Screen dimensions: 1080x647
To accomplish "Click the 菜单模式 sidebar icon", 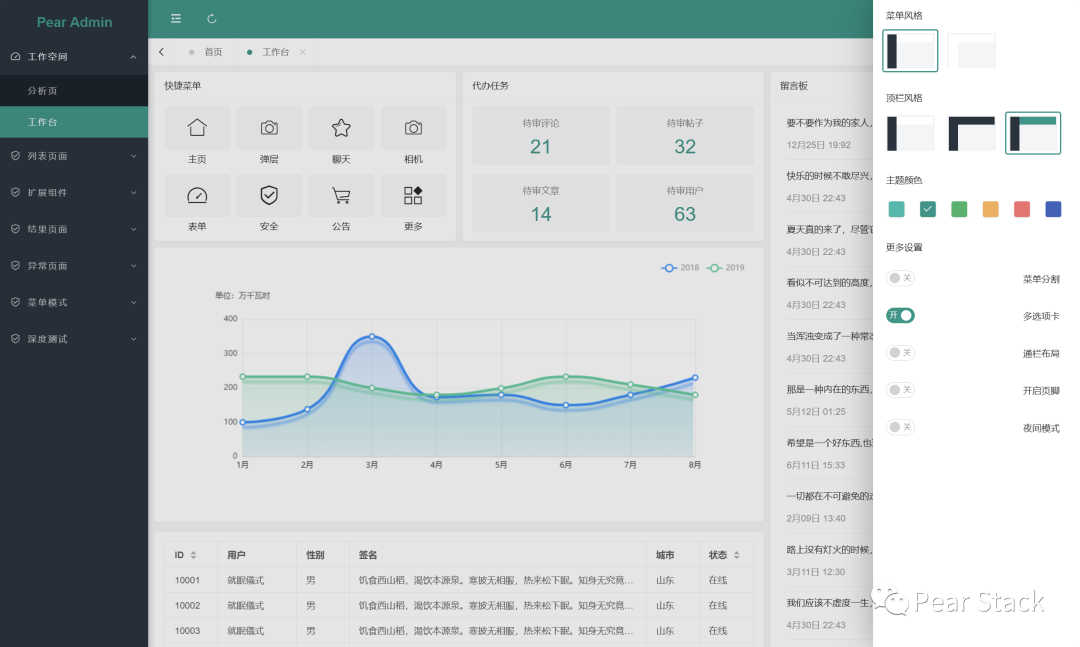I will pyautogui.click(x=15, y=302).
